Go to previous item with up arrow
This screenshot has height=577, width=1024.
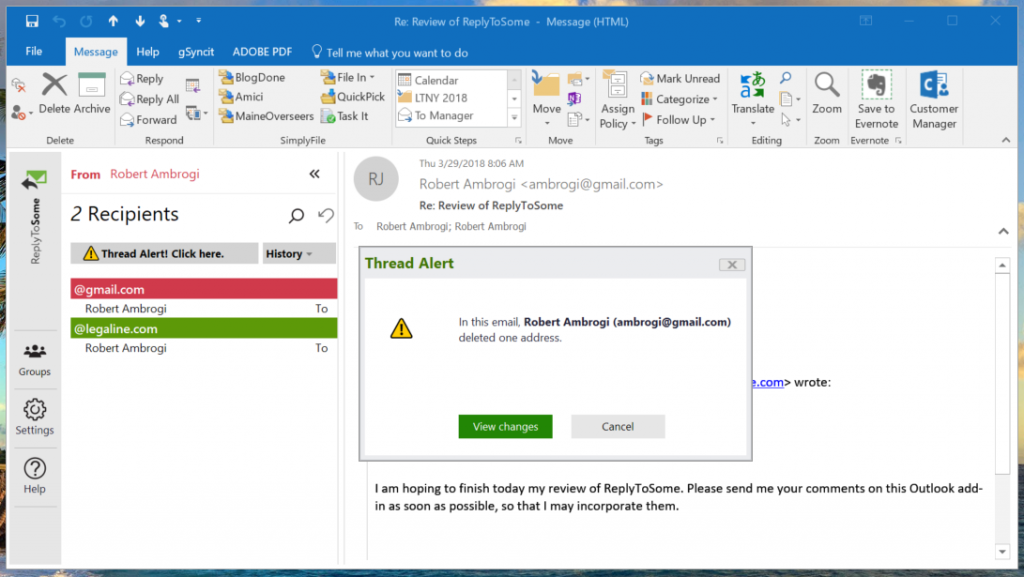[113, 22]
